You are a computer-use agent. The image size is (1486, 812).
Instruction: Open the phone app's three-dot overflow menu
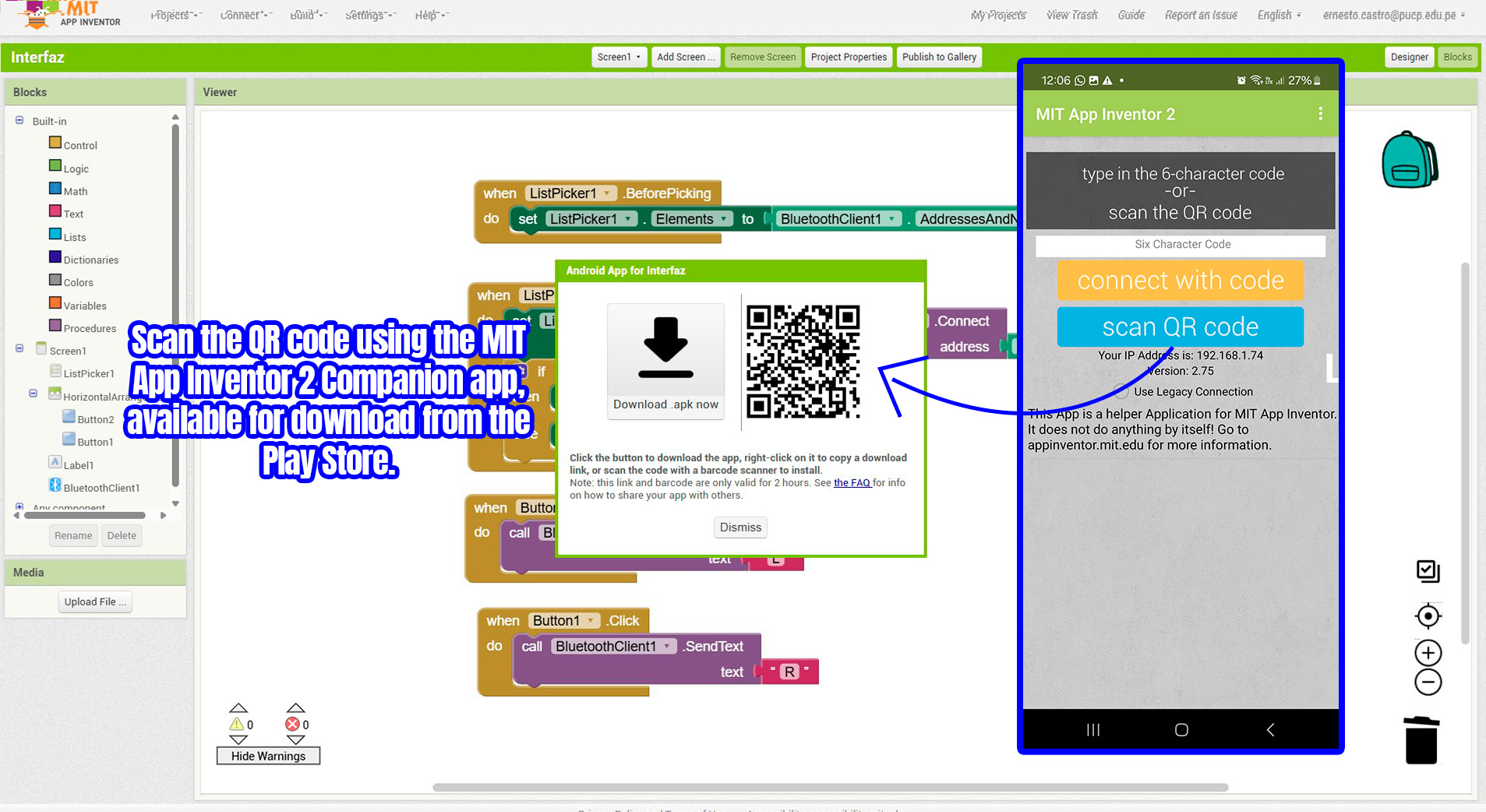click(x=1320, y=114)
